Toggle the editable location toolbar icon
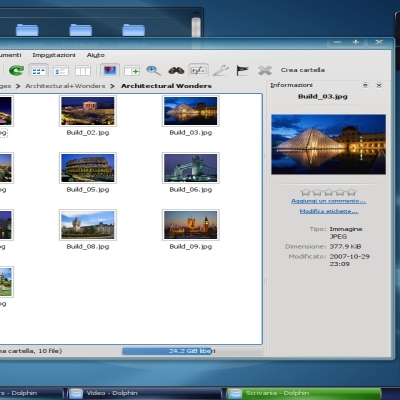Screen dimensions: 400x400 click(x=198, y=70)
